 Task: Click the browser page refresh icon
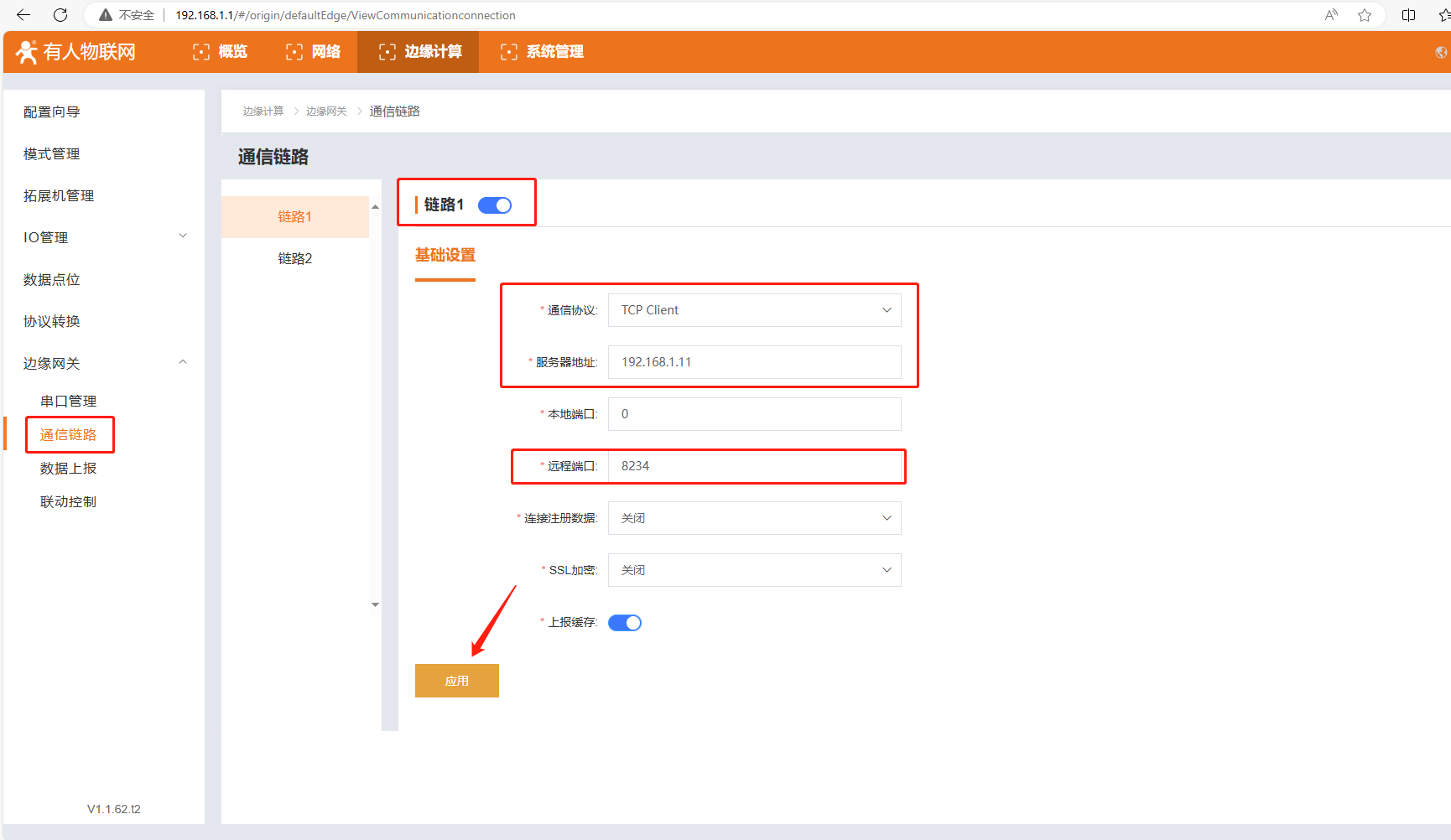tap(60, 15)
